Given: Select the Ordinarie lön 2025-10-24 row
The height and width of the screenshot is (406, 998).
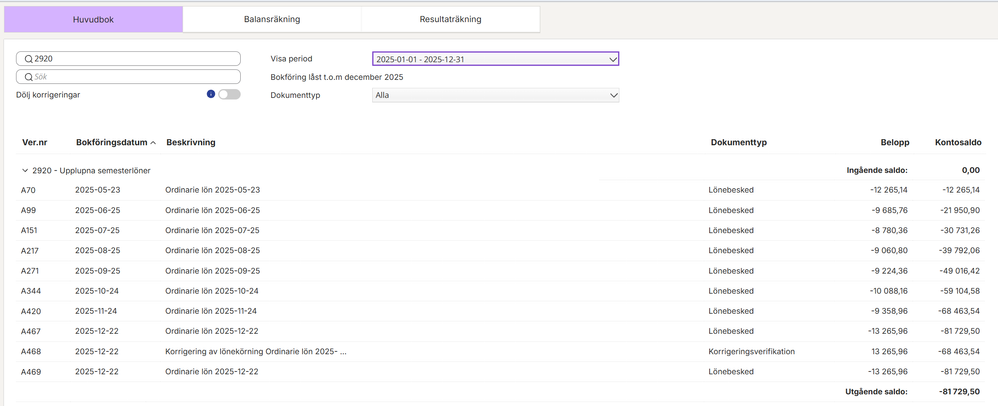Looking at the screenshot, I should pos(212,291).
